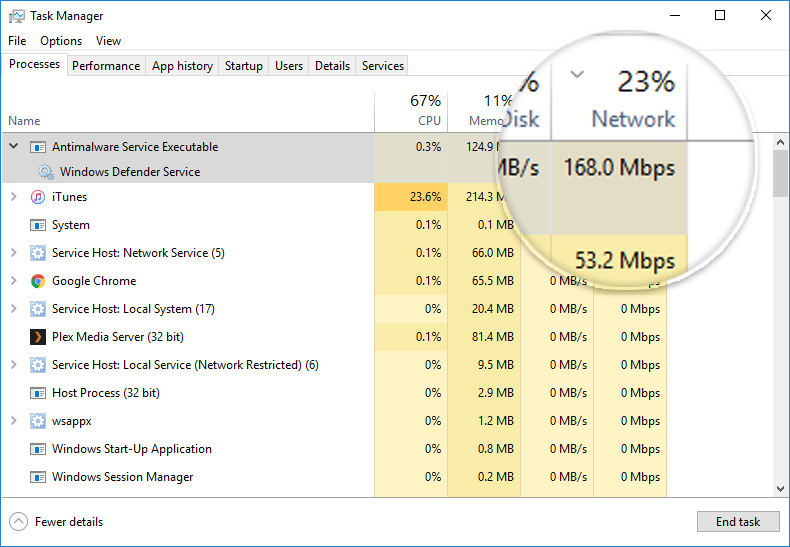Screen dimensions: 790x547
Task: Expand Service Host: Network Service (5)
Action: 14,252
